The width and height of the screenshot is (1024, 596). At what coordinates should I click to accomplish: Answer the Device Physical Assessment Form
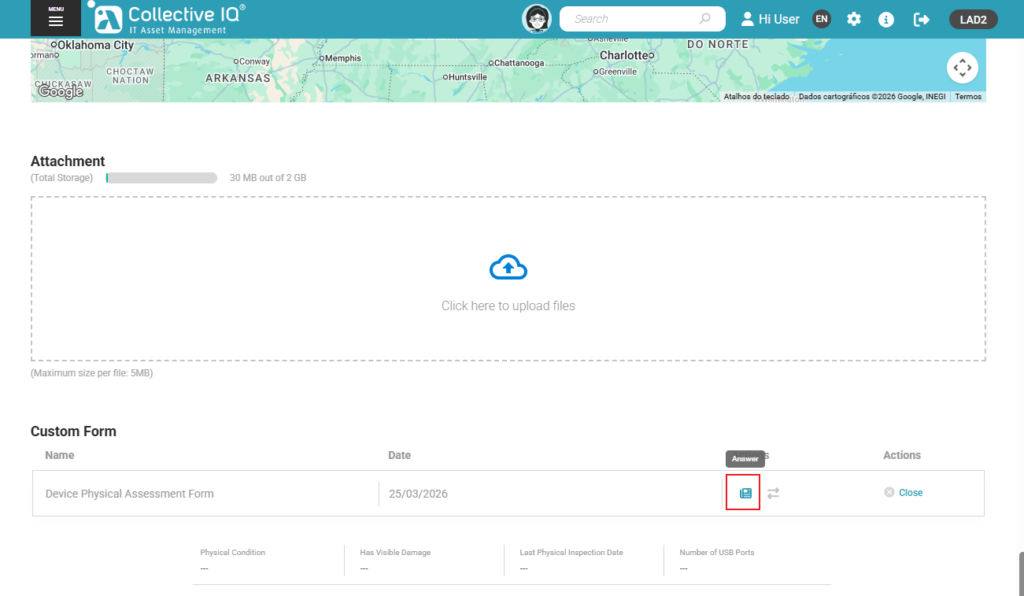pyautogui.click(x=745, y=493)
